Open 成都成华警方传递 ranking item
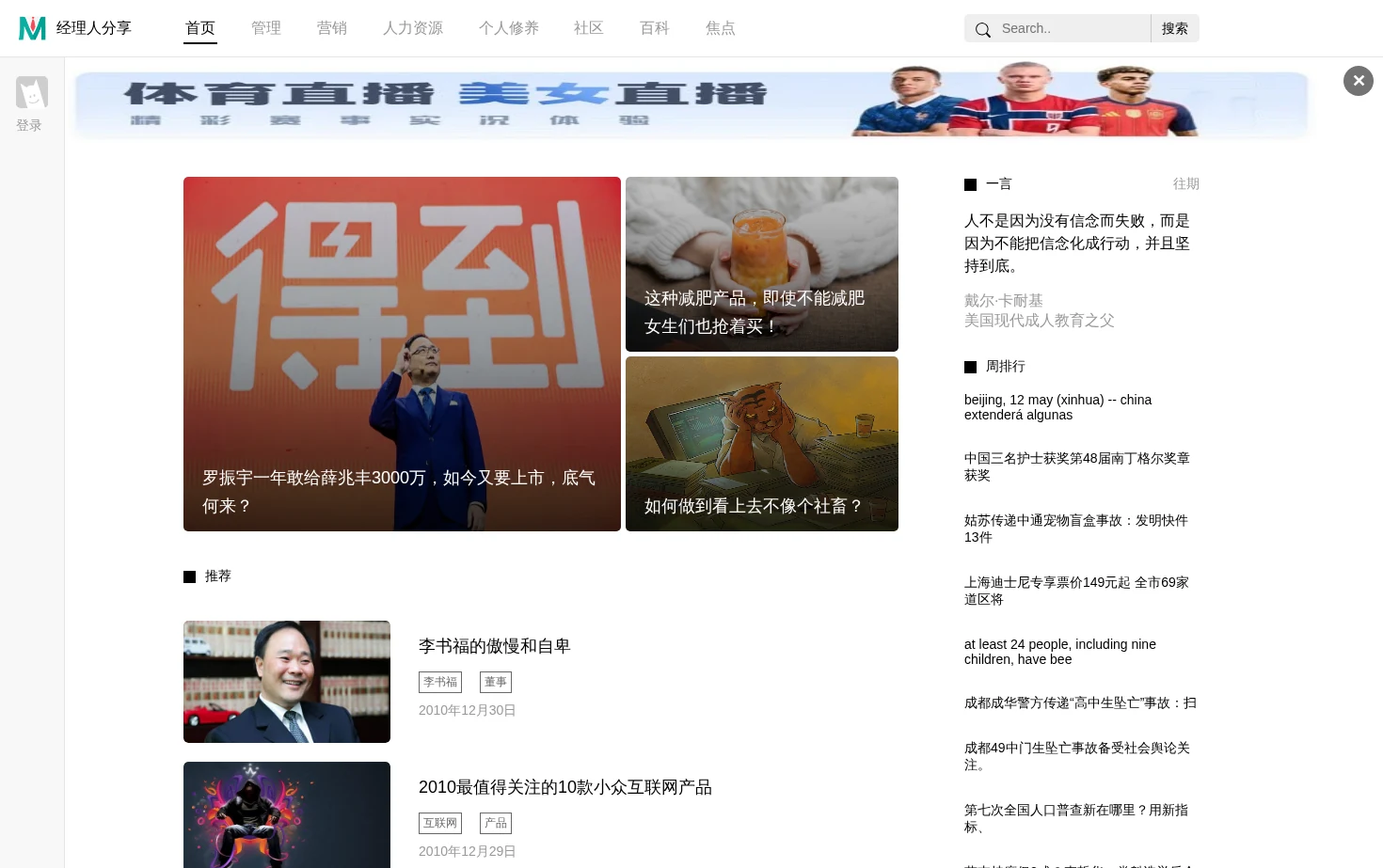Screen dimensions: 1383x868 click(x=1080, y=702)
